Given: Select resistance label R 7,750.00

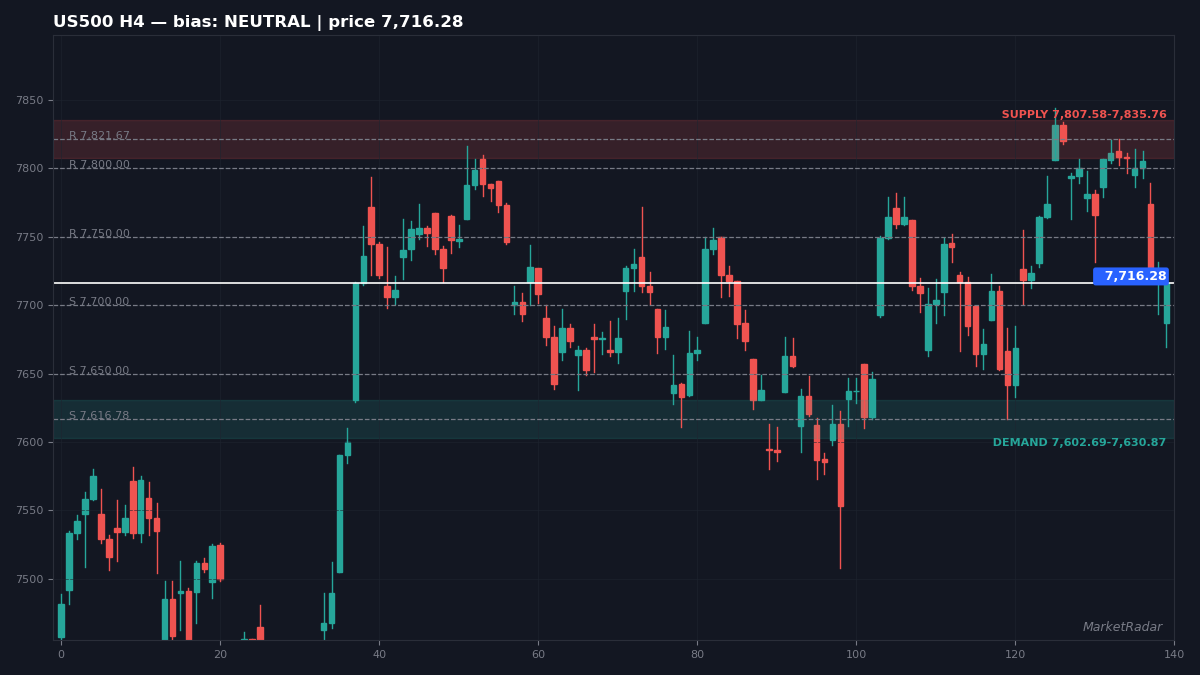Looking at the screenshot, I should [x=99, y=234].
